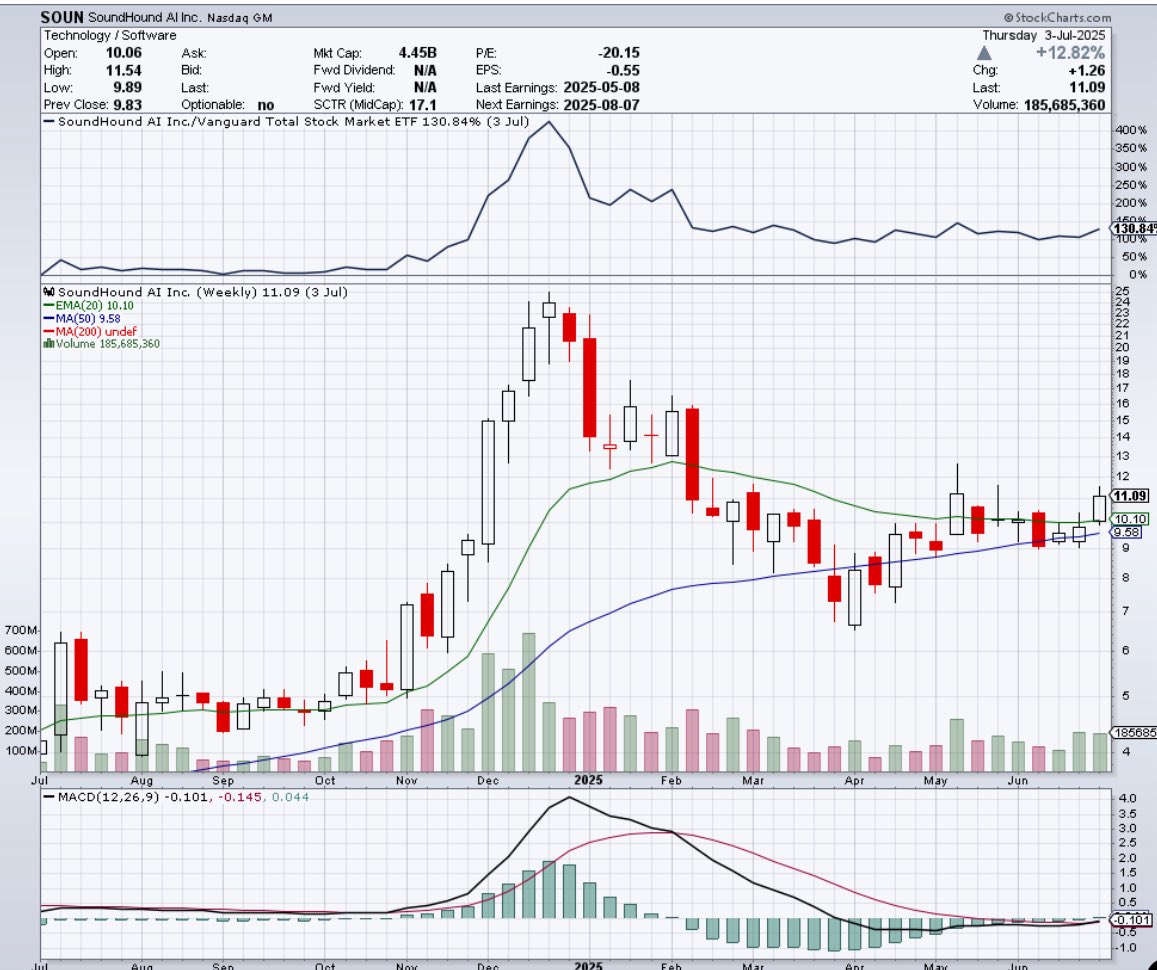Click the Volume value 185,685,360 in header
Screen dimensions: 1157x970
click(1064, 105)
